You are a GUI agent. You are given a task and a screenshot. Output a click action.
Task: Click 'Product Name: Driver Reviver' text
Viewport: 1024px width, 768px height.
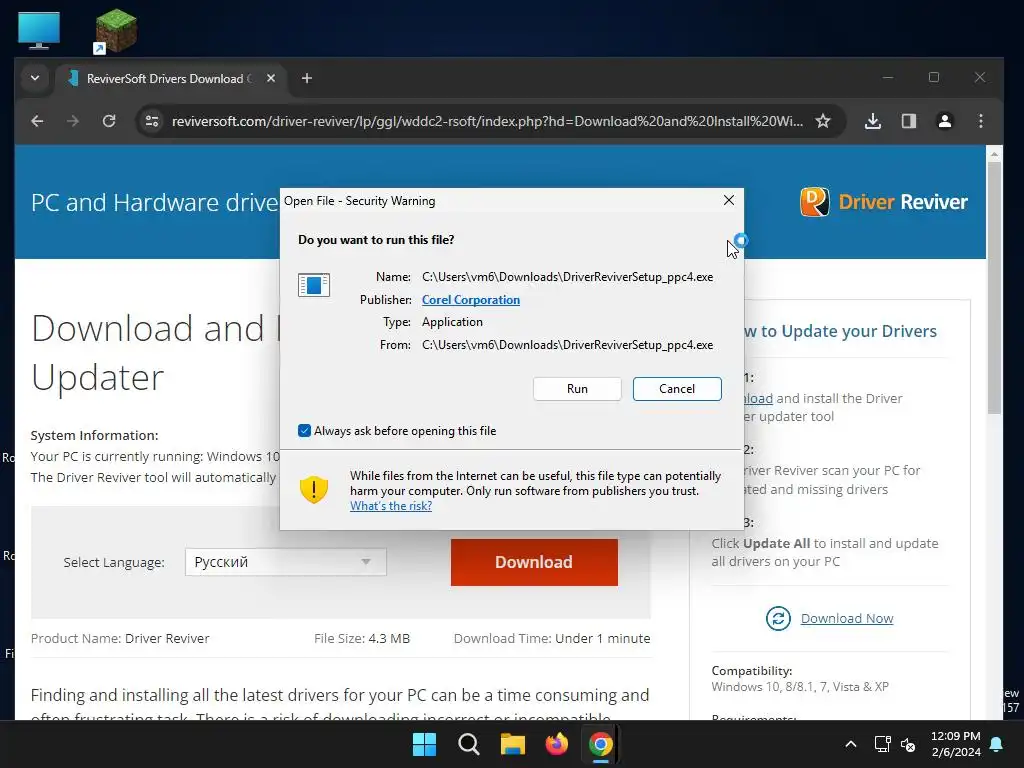tap(120, 639)
